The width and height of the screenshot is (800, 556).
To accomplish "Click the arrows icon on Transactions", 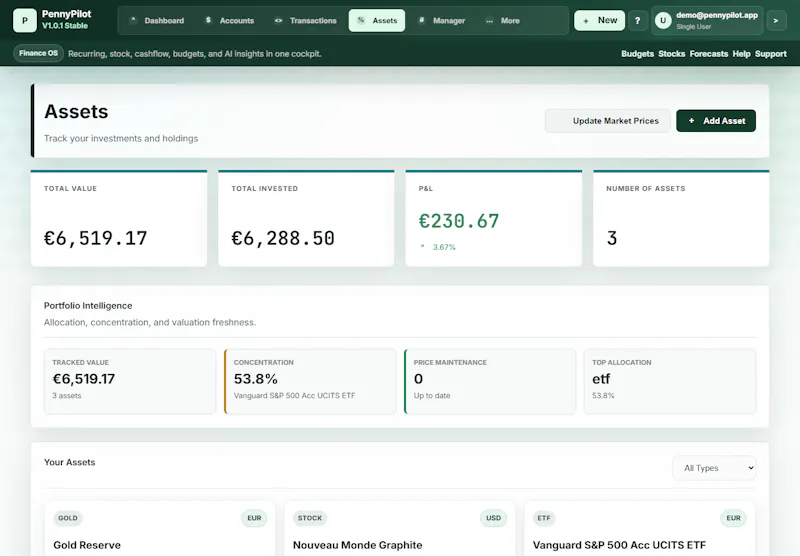I will pyautogui.click(x=278, y=20).
